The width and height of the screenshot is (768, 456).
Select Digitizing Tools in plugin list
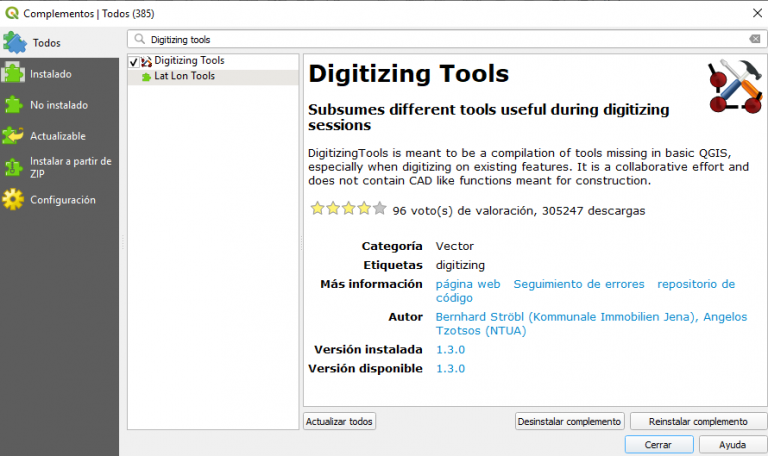coord(189,61)
